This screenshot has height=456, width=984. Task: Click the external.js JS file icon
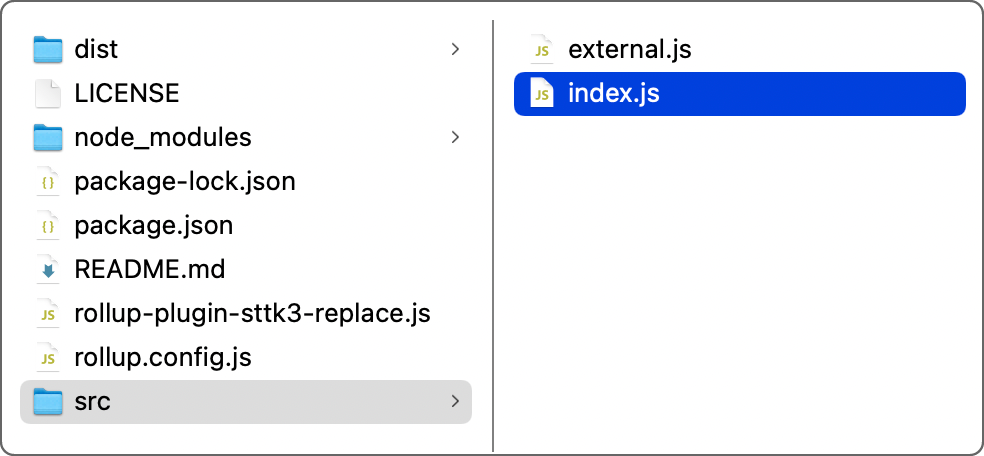[541, 49]
